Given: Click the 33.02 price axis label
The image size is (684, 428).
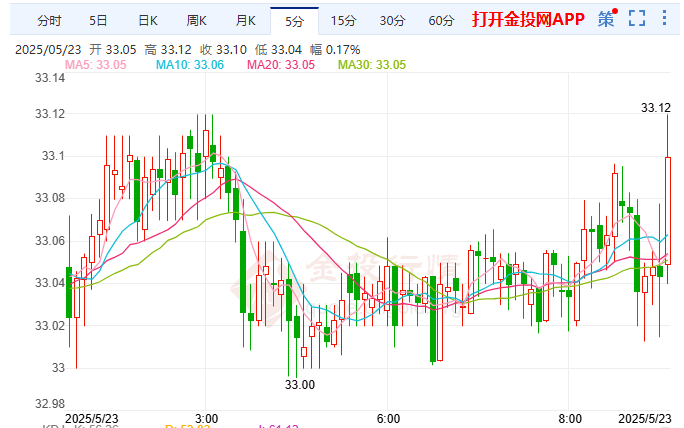Looking at the screenshot, I should [x=50, y=325].
